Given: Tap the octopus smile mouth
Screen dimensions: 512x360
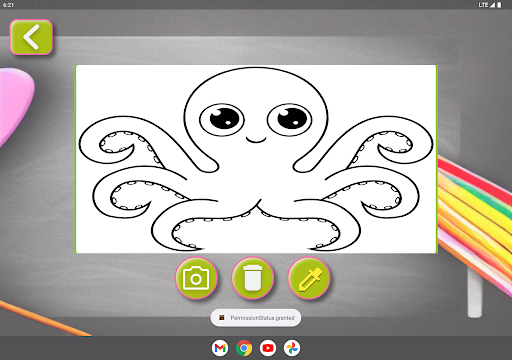Looking at the screenshot, I should point(256,139).
